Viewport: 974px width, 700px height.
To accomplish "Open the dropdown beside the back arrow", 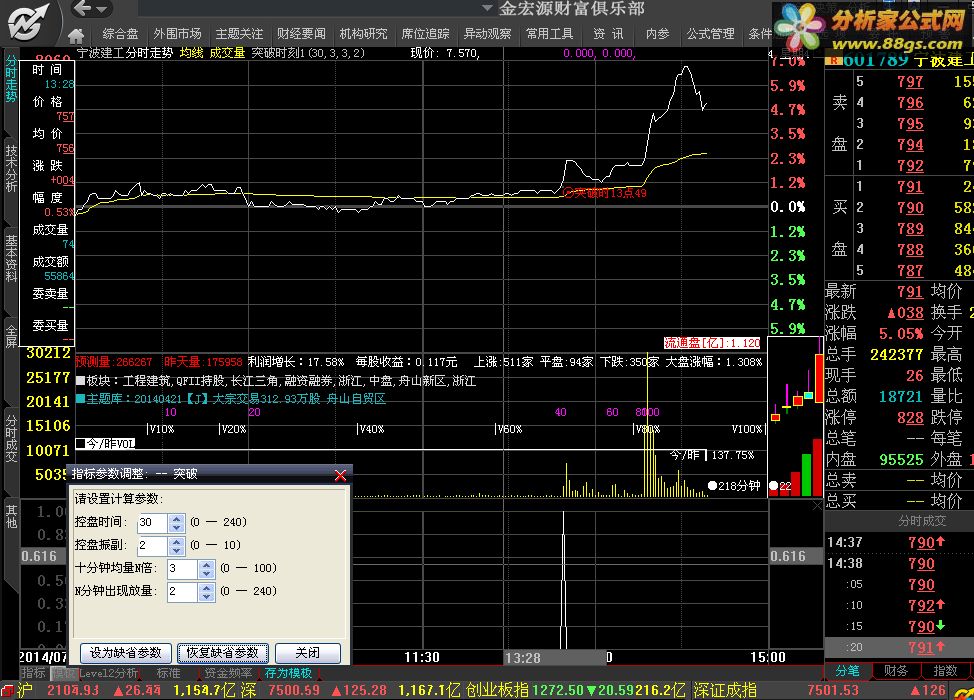I will pyautogui.click(x=101, y=9).
